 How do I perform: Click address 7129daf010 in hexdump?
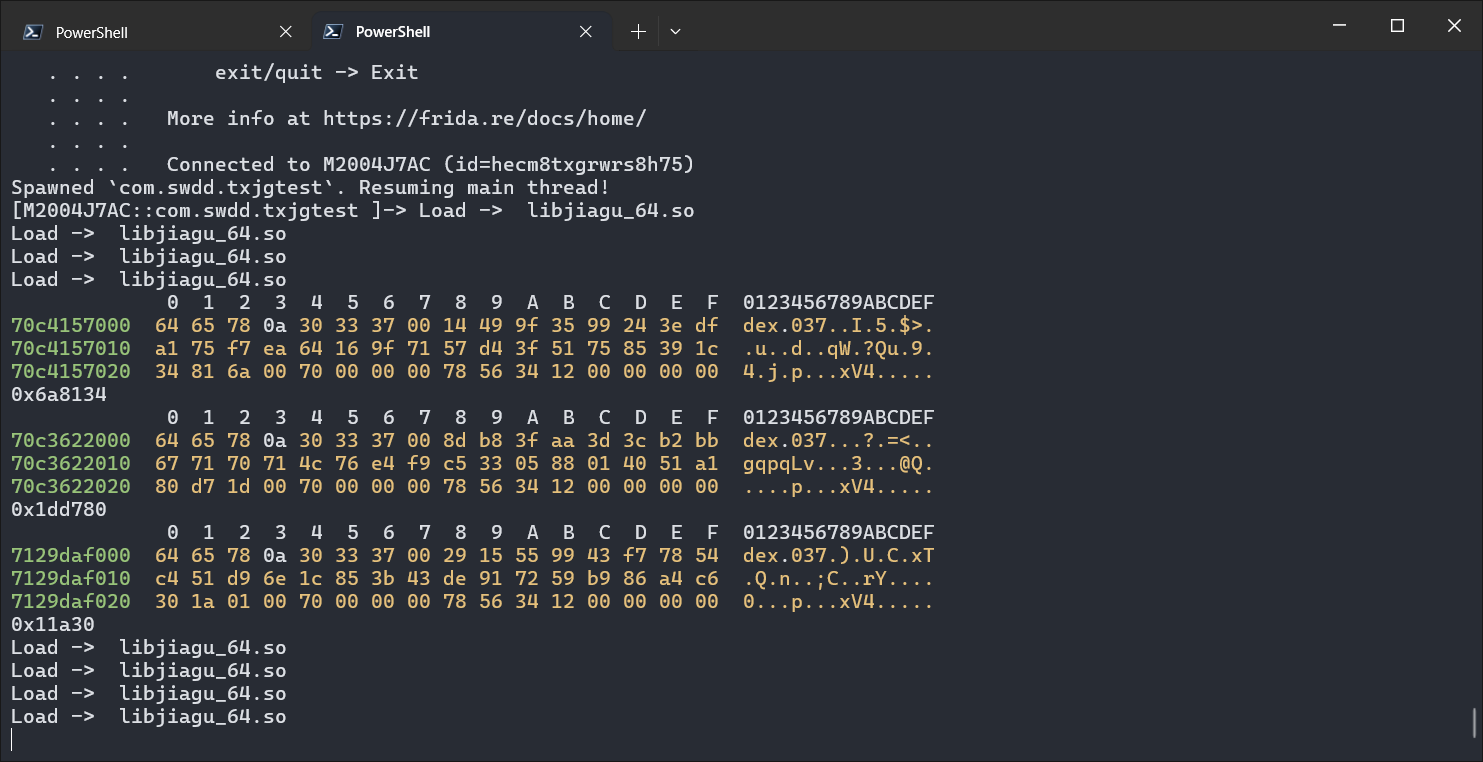(71, 578)
